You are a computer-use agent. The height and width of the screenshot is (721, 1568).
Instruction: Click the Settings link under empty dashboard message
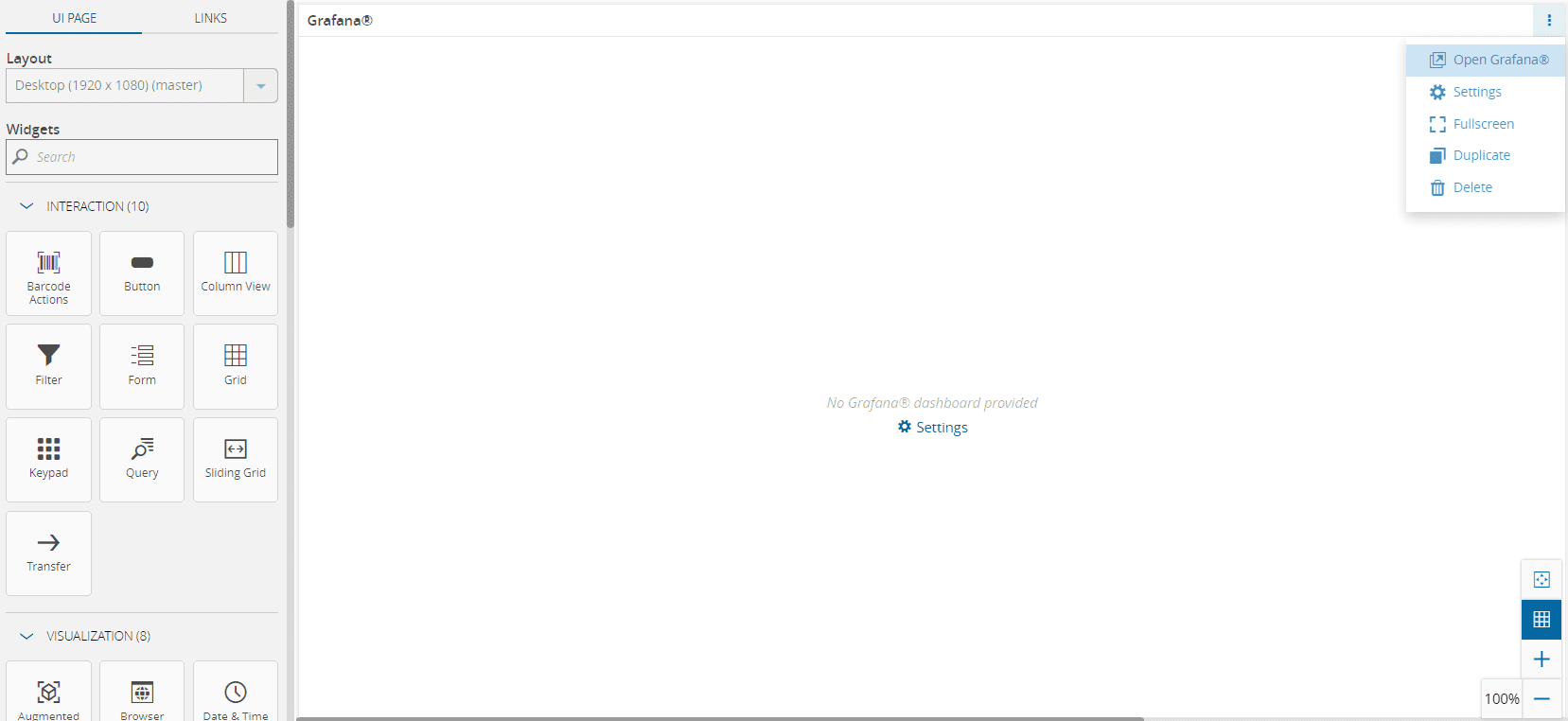point(933,428)
